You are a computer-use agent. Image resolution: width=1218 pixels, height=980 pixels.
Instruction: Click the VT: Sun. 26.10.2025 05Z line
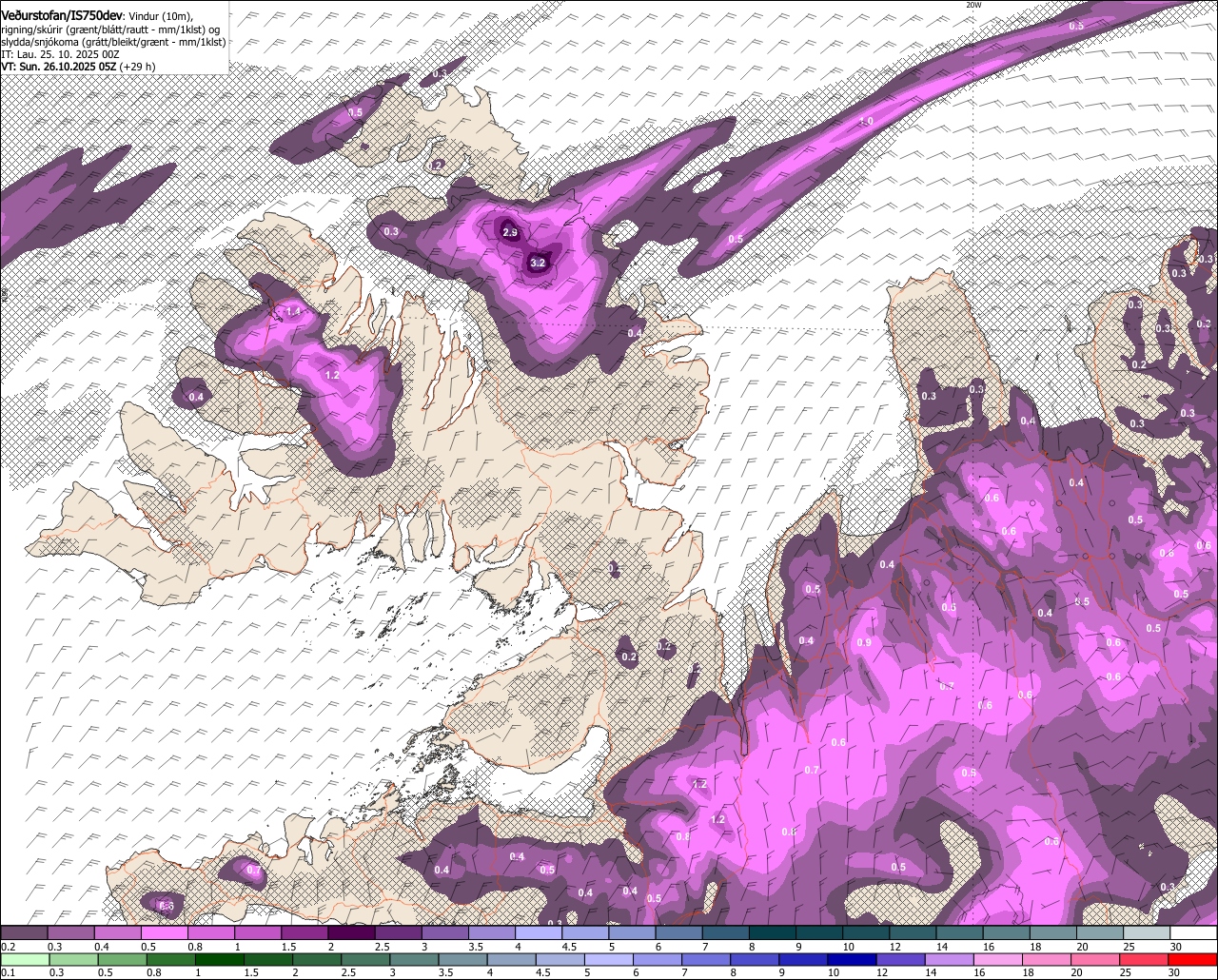click(78, 67)
